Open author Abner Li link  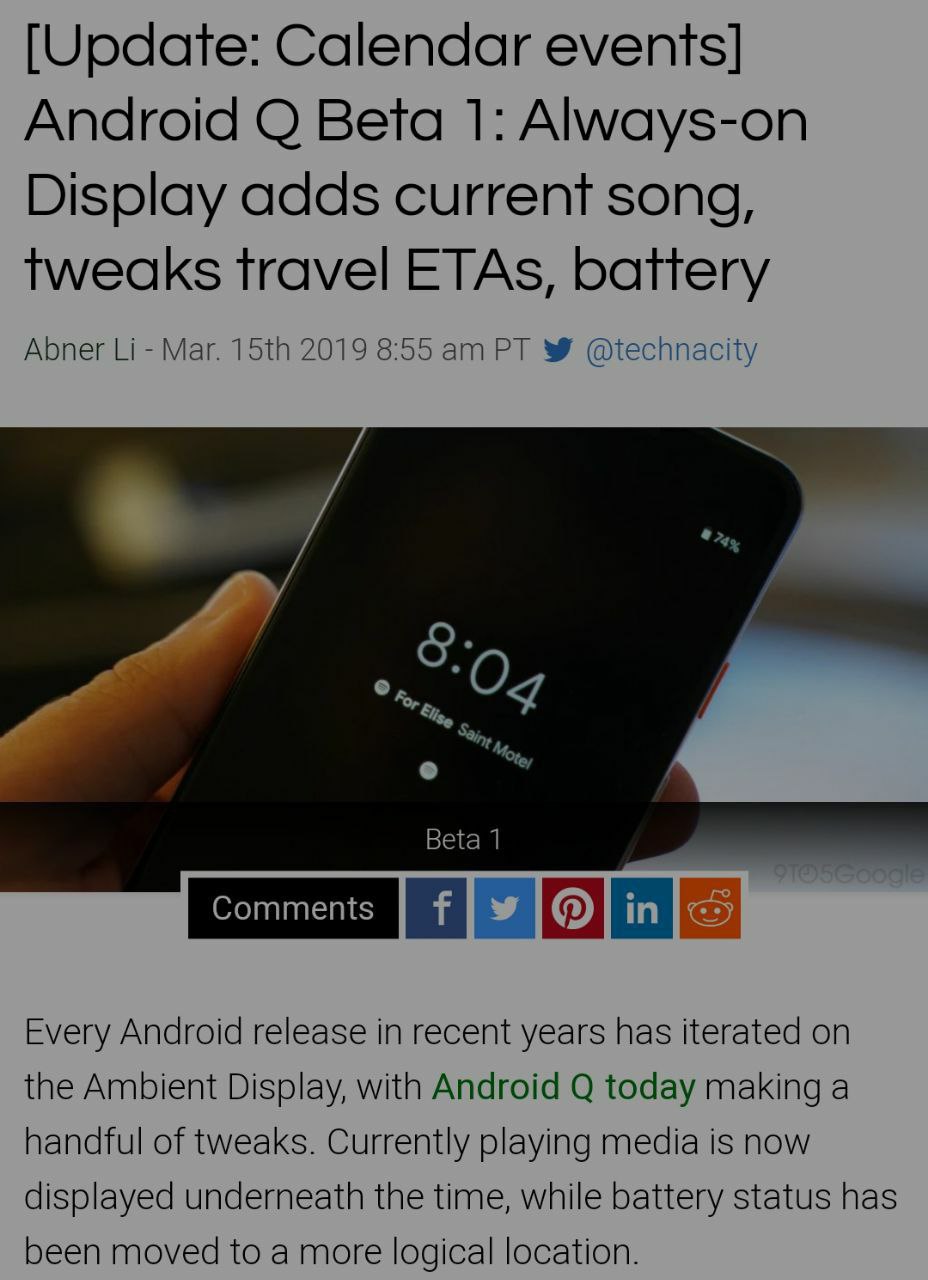(x=79, y=350)
